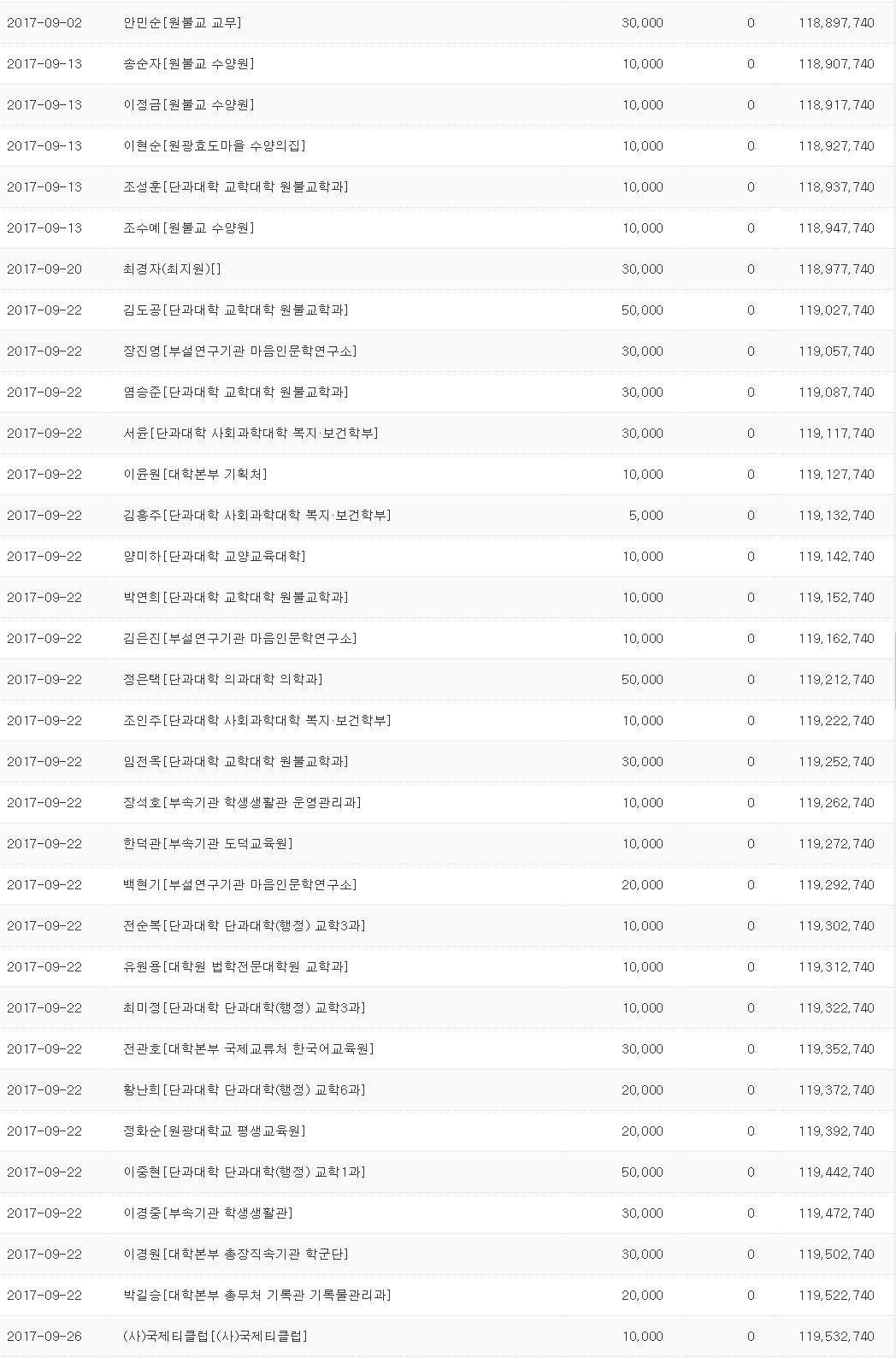The image size is (896, 1358).
Task: Click the balance 119,212,740 cell
Action: [836, 680]
